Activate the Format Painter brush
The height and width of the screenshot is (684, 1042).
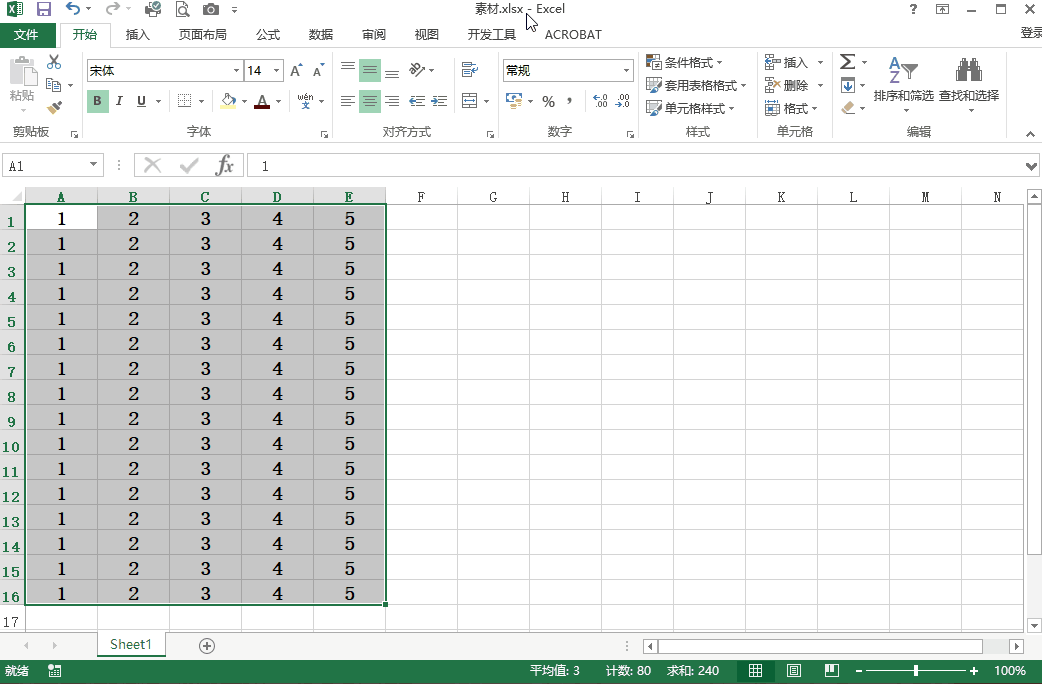(x=54, y=107)
